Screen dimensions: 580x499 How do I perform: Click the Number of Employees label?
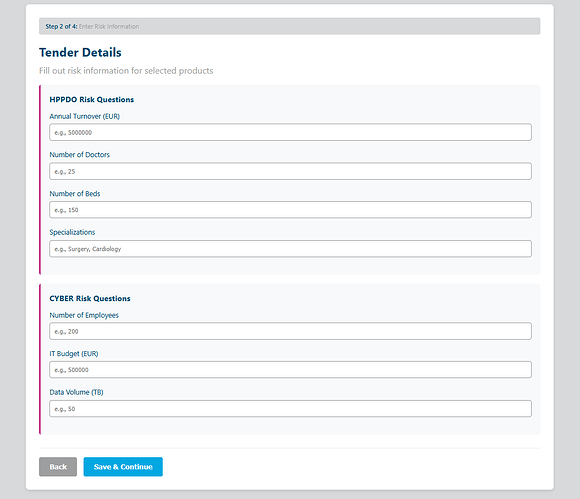coord(84,315)
